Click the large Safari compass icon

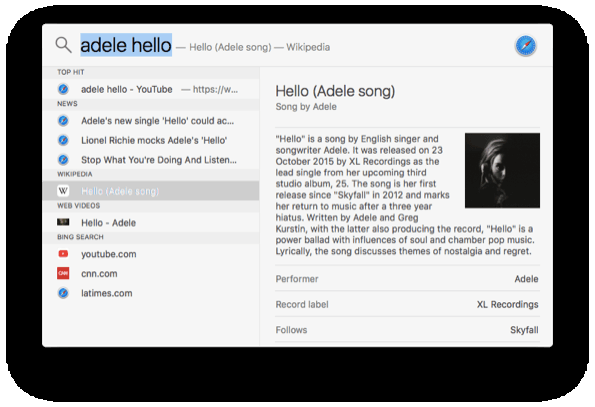tap(525, 46)
